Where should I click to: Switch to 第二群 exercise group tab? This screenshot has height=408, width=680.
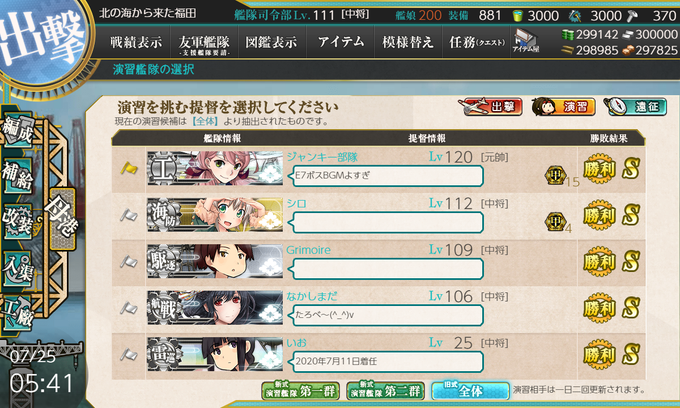pos(386,390)
